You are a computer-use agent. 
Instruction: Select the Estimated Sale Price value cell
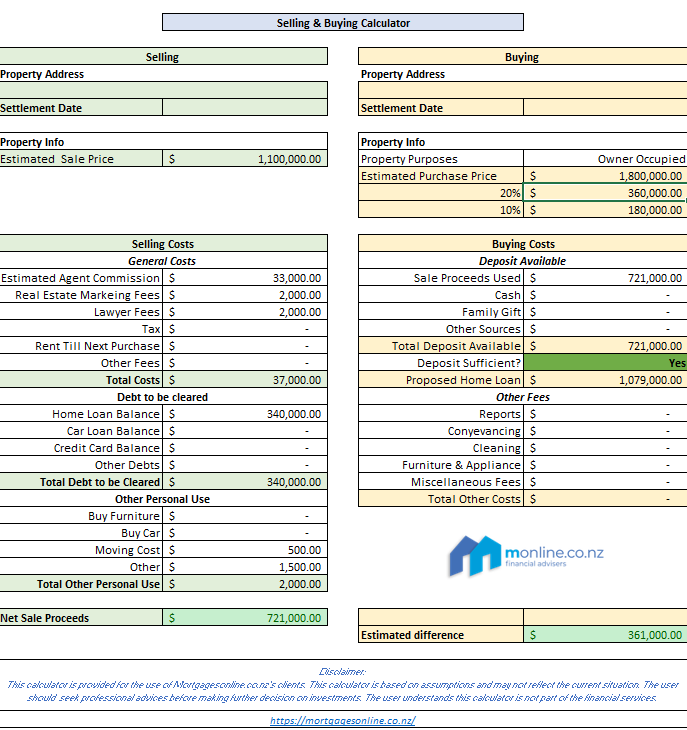(245, 159)
